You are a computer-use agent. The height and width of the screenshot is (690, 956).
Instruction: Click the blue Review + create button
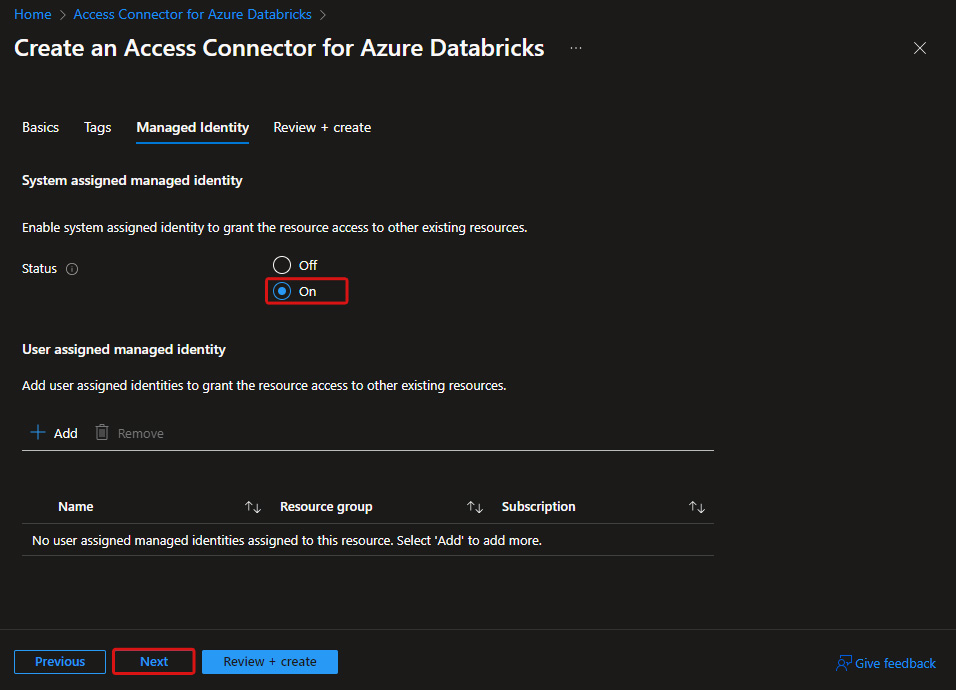click(x=269, y=661)
